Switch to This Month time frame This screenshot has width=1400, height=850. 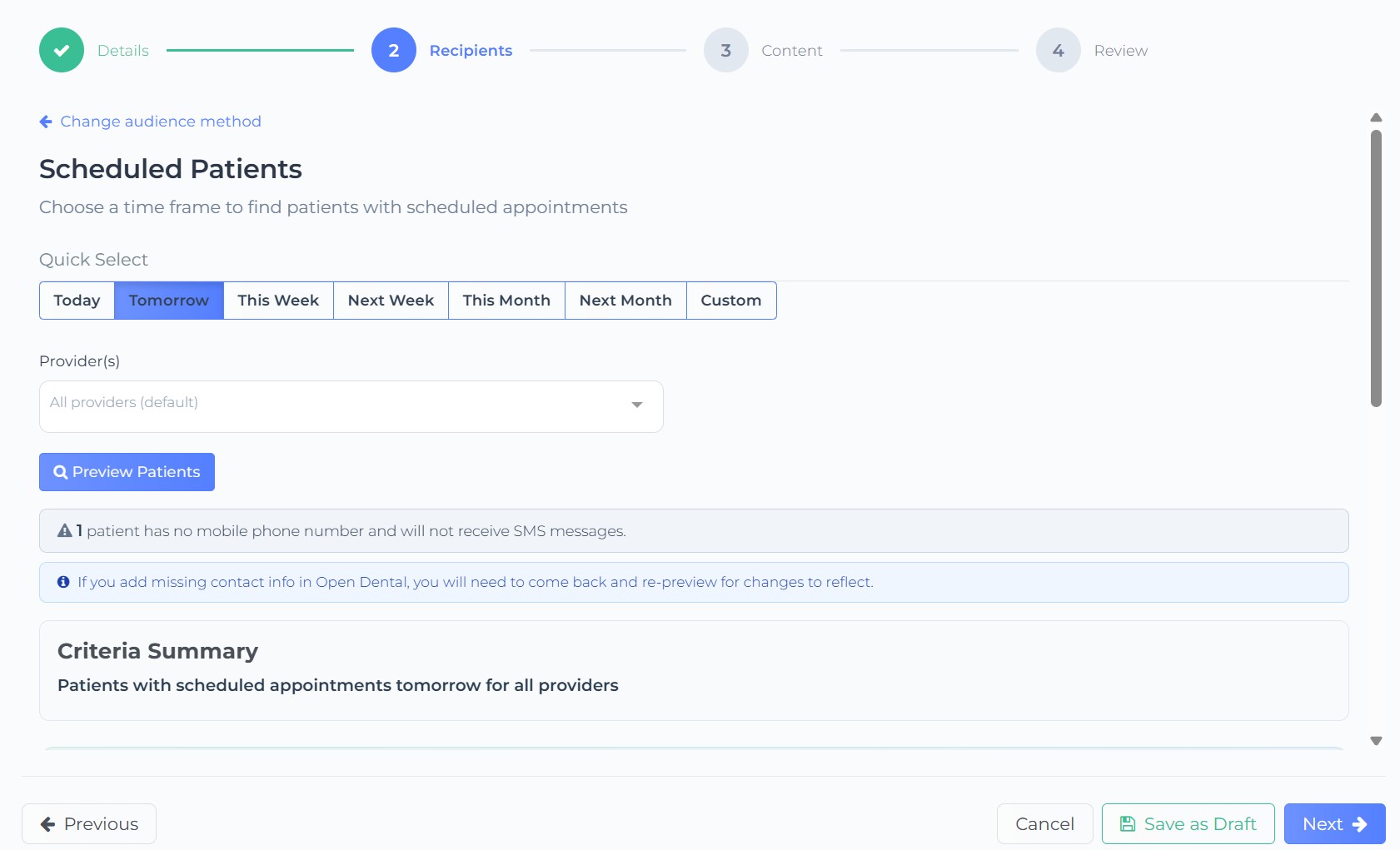(506, 301)
